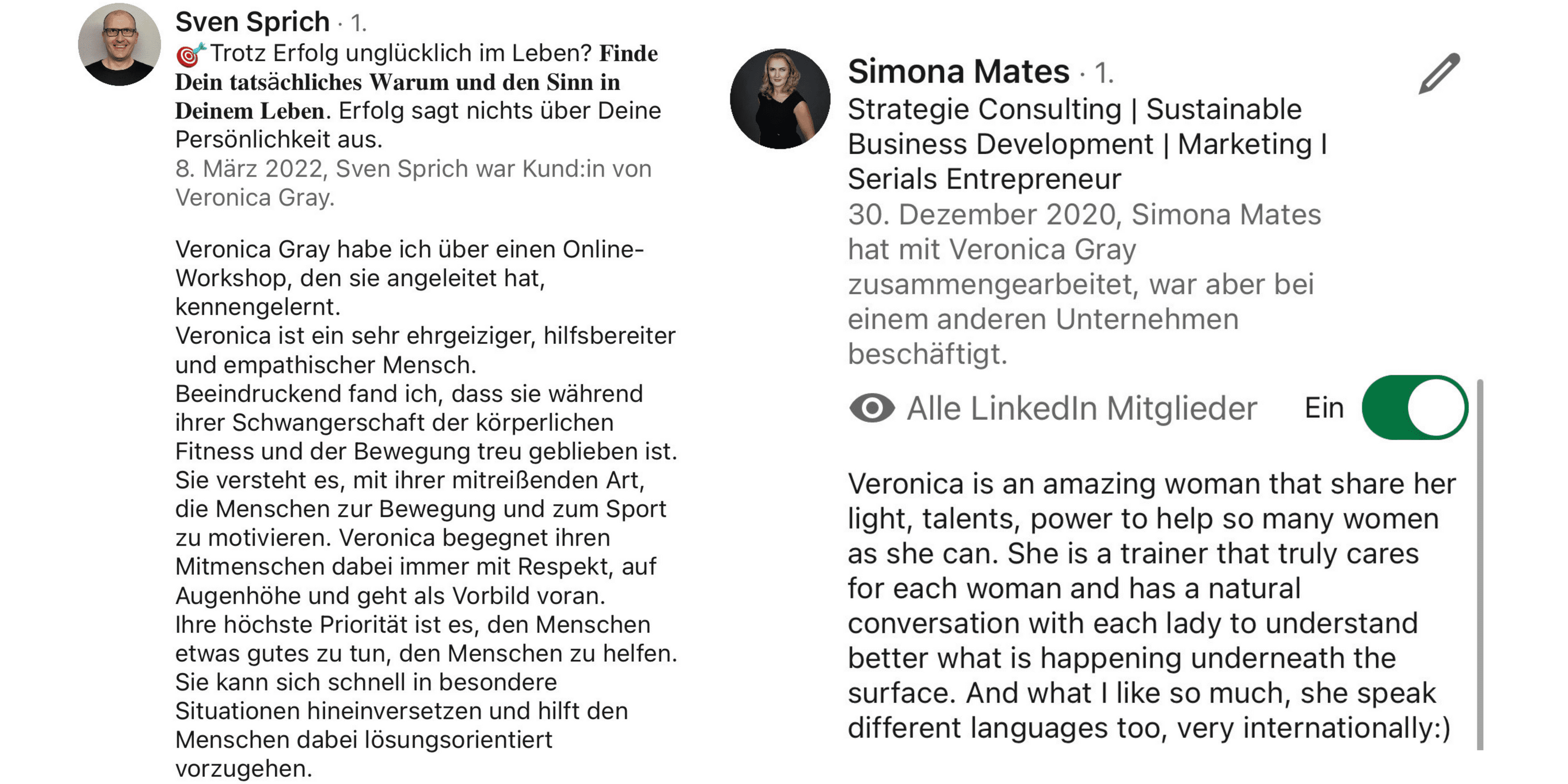
Task: Open Simona Mates' profile photo
Action: tap(780, 99)
